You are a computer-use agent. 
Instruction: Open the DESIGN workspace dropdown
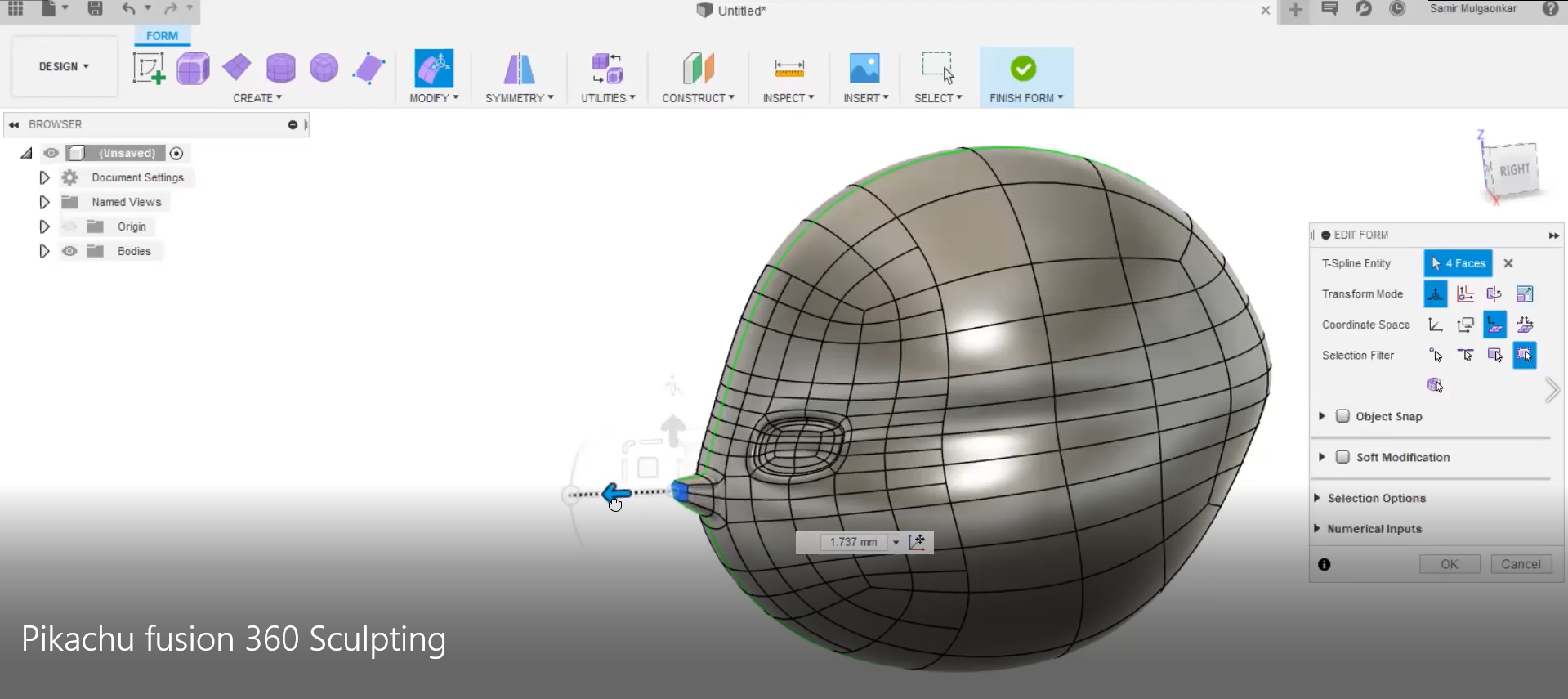pyautogui.click(x=64, y=66)
